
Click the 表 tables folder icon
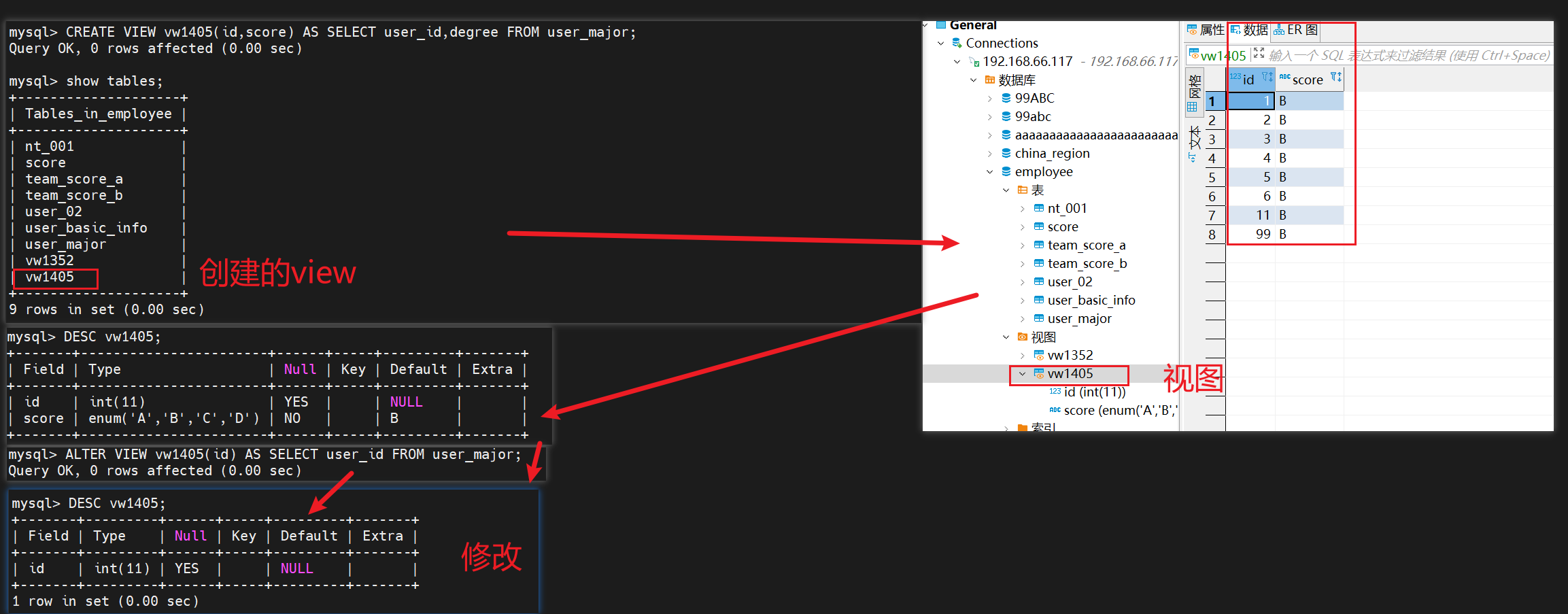[1023, 190]
